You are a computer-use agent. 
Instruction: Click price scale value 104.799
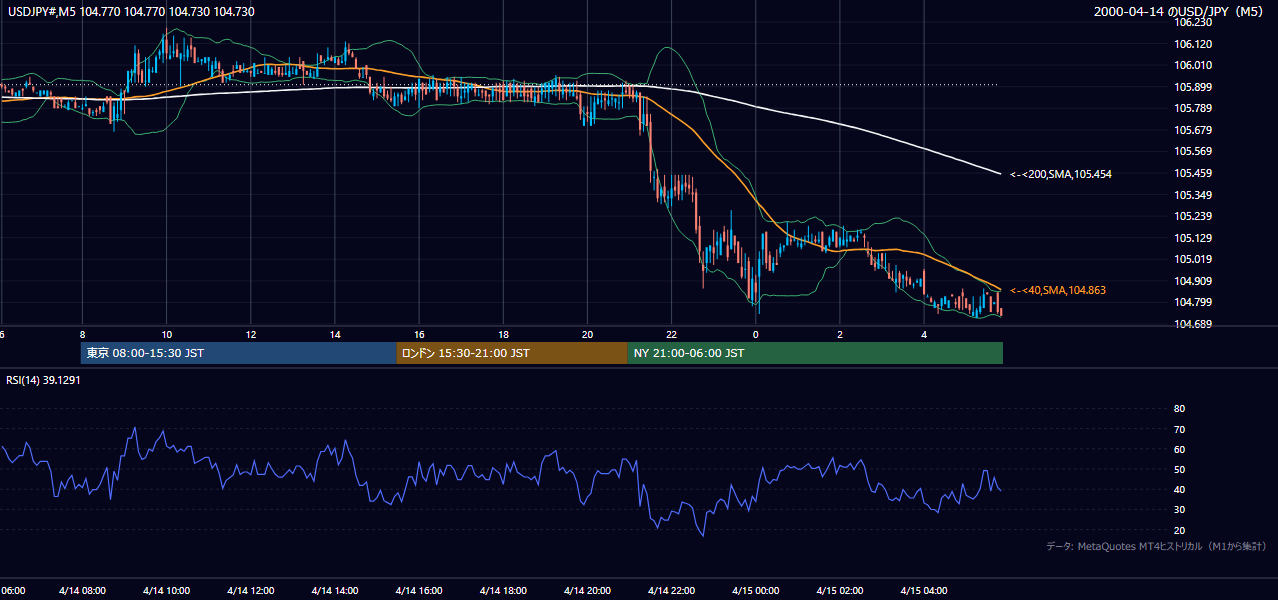point(1192,302)
